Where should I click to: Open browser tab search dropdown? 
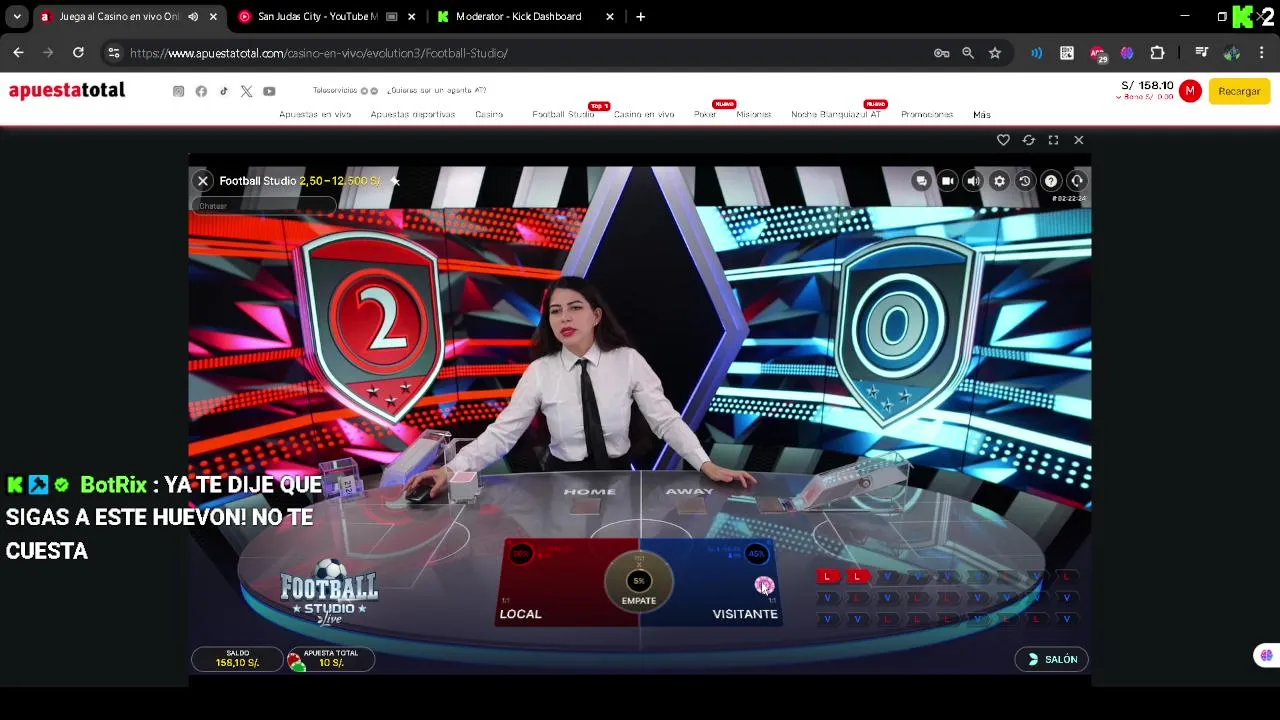click(17, 17)
